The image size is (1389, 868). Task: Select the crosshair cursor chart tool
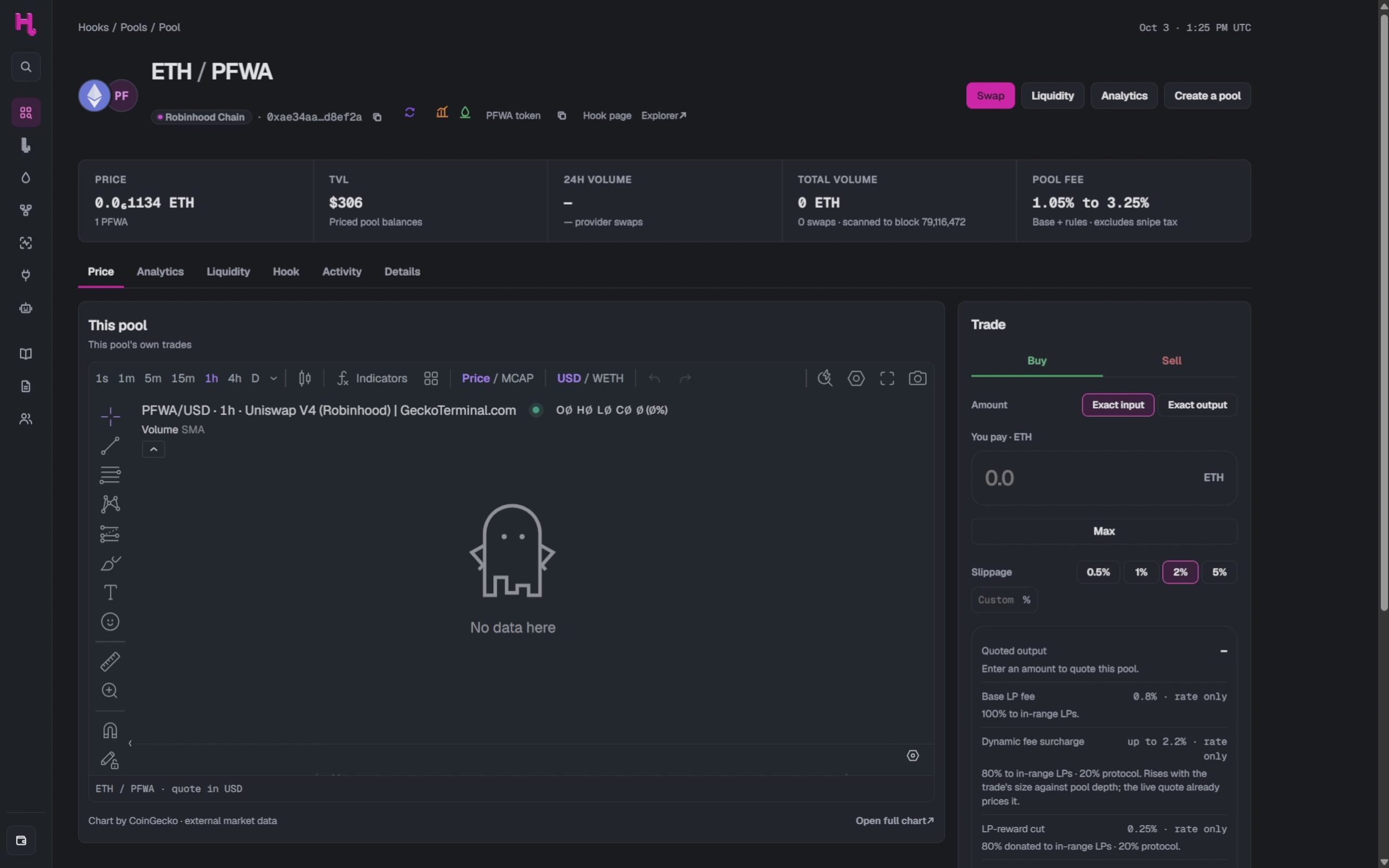(x=110, y=417)
